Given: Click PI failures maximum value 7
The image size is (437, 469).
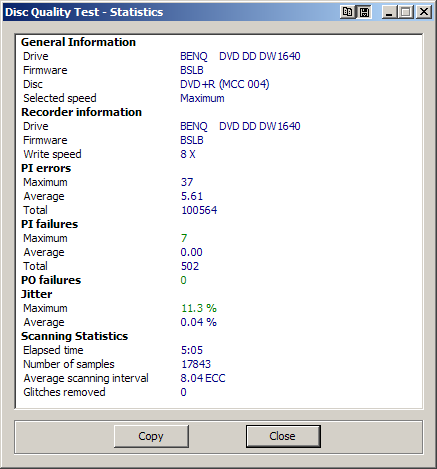Looking at the screenshot, I should (x=184, y=238).
